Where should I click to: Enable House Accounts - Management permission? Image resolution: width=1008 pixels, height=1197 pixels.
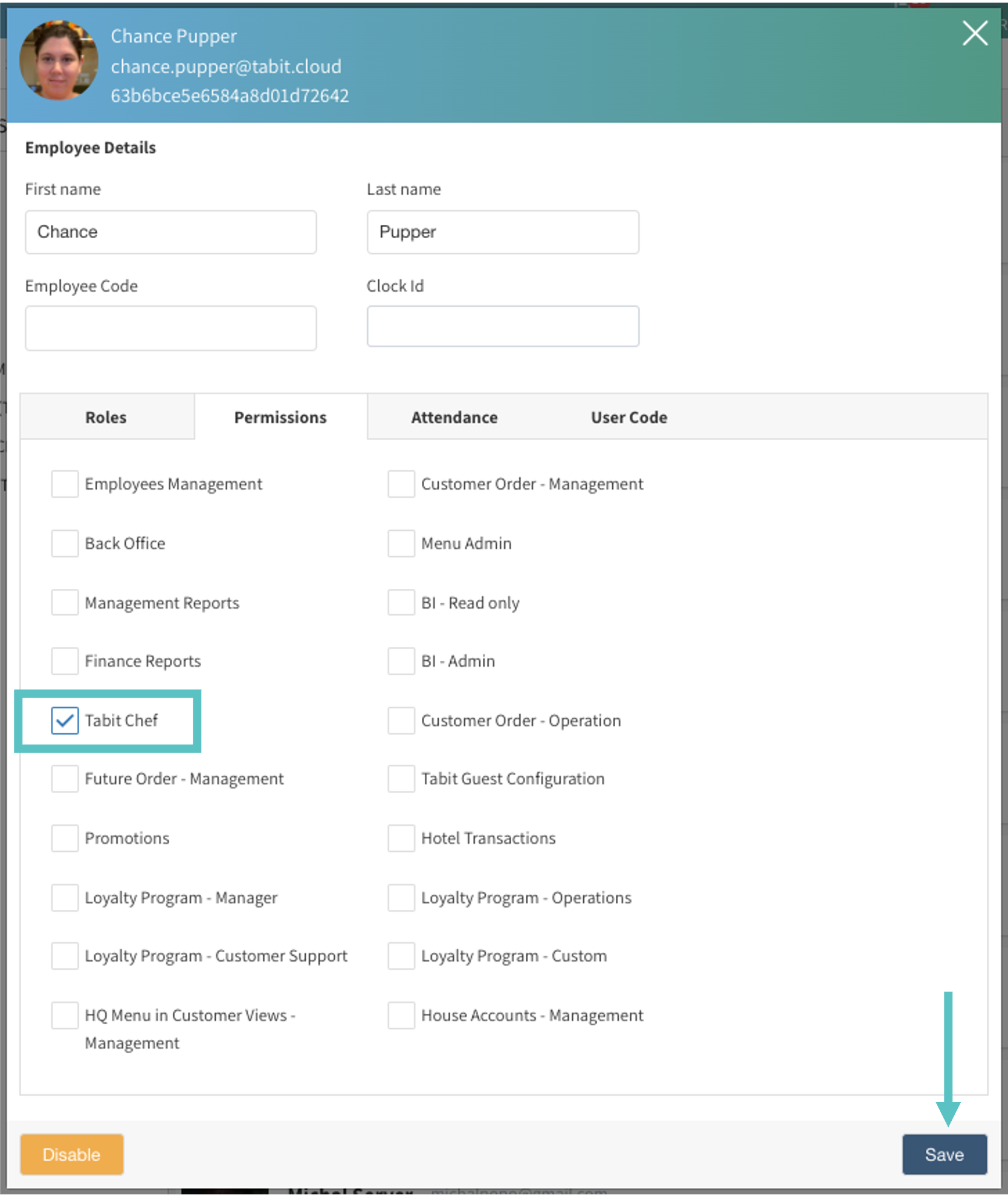point(401,1016)
